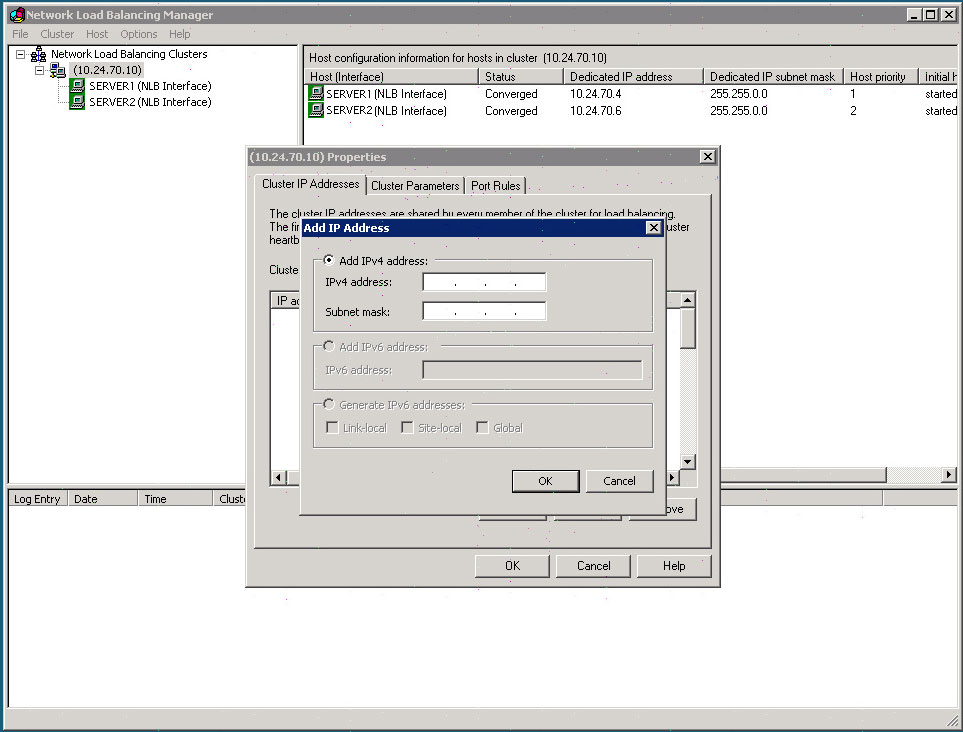The width and height of the screenshot is (963, 732).
Task: Click the Log Entry column header
Action: coord(37,499)
